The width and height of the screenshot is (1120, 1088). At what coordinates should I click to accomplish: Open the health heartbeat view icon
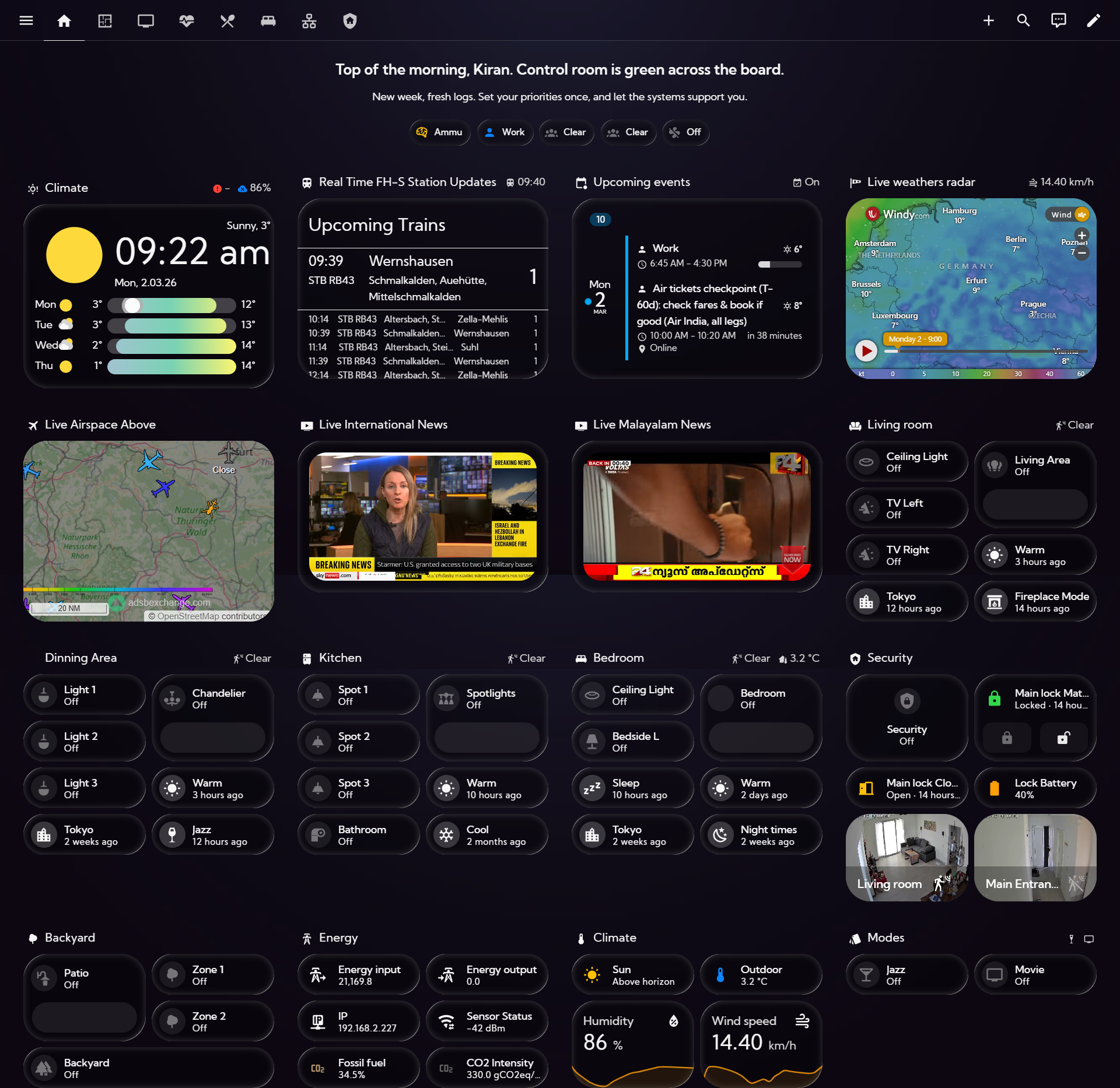pos(187,20)
